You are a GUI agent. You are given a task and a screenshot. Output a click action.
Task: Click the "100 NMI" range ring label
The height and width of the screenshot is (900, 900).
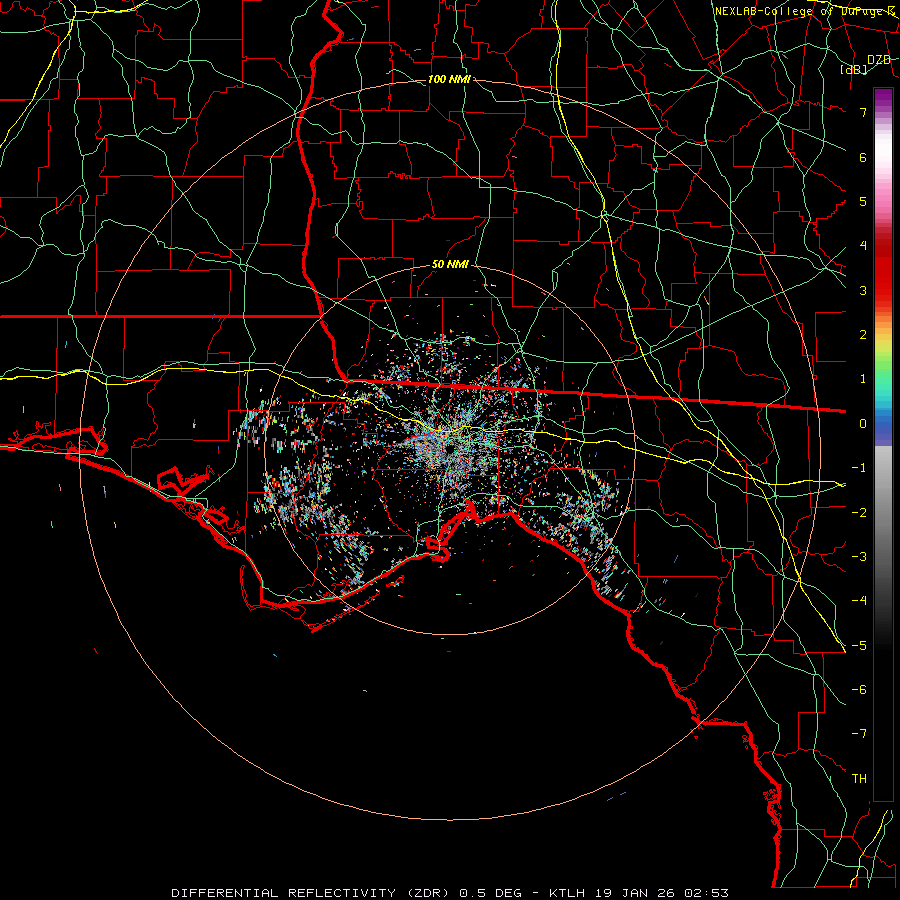tap(449, 79)
